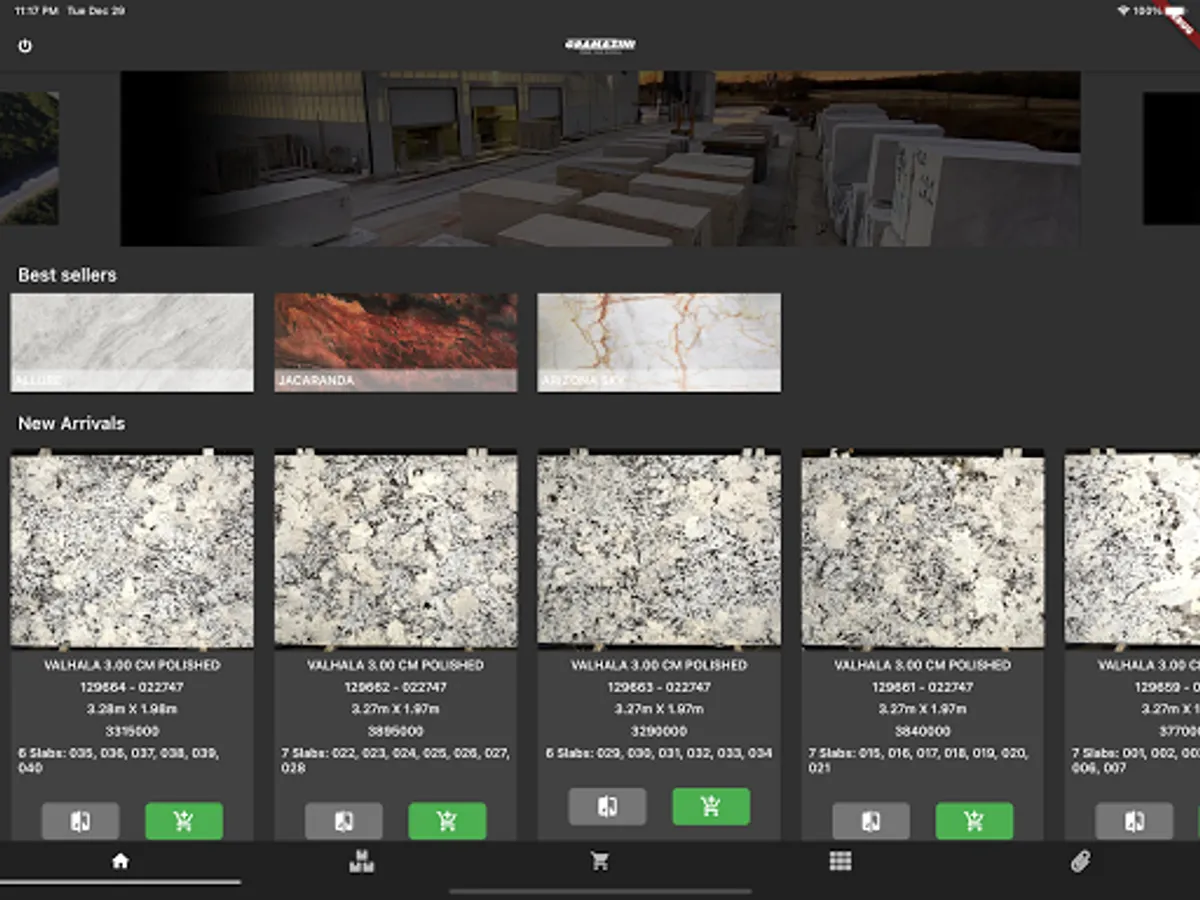Viewport: 1200px width, 900px height.
Task: Tap the power logout icon
Action: coord(25,46)
